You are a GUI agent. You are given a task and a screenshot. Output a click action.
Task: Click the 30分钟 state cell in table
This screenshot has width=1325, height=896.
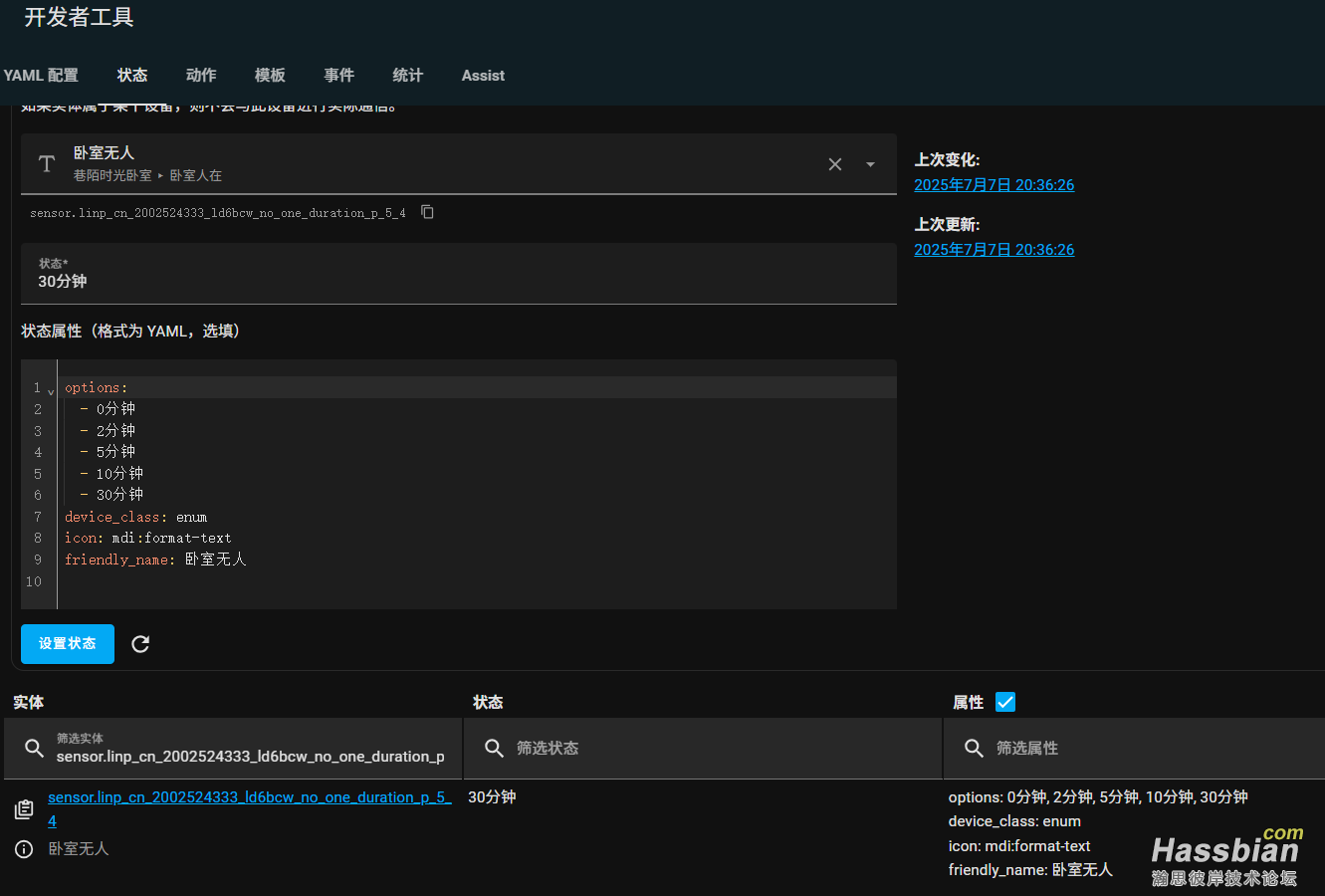click(x=492, y=797)
